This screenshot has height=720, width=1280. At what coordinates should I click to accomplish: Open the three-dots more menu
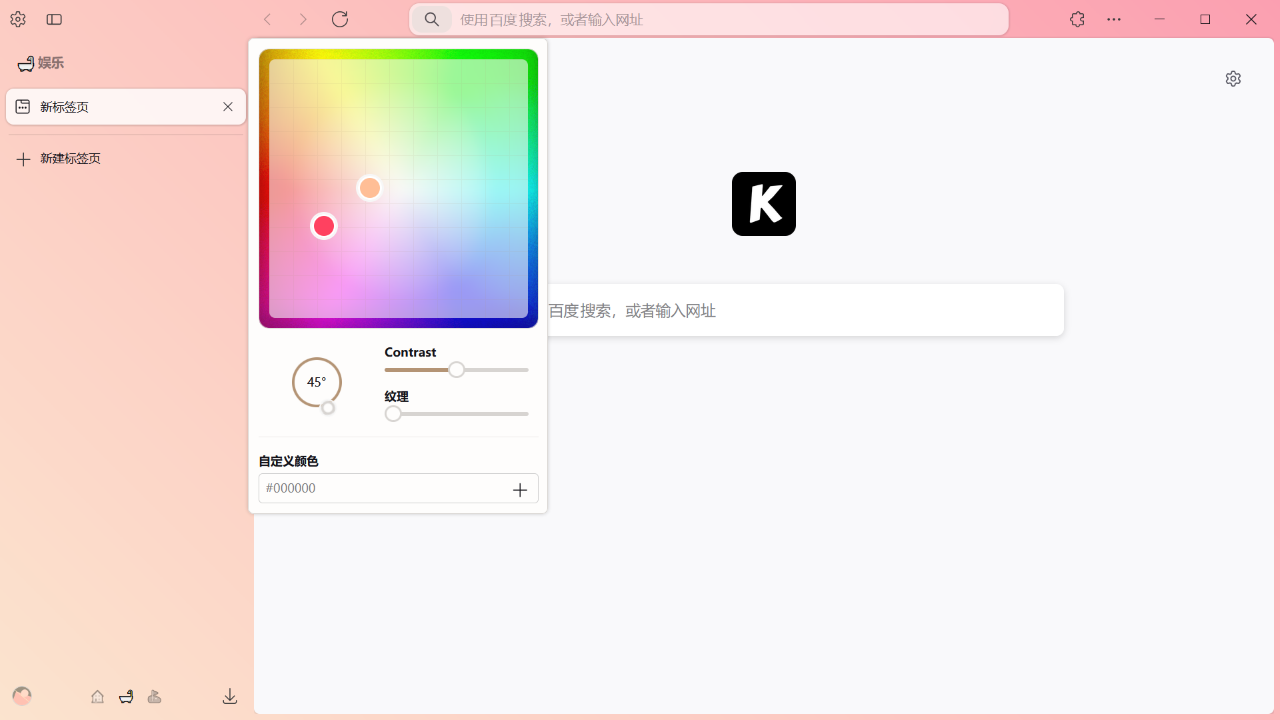(1114, 19)
